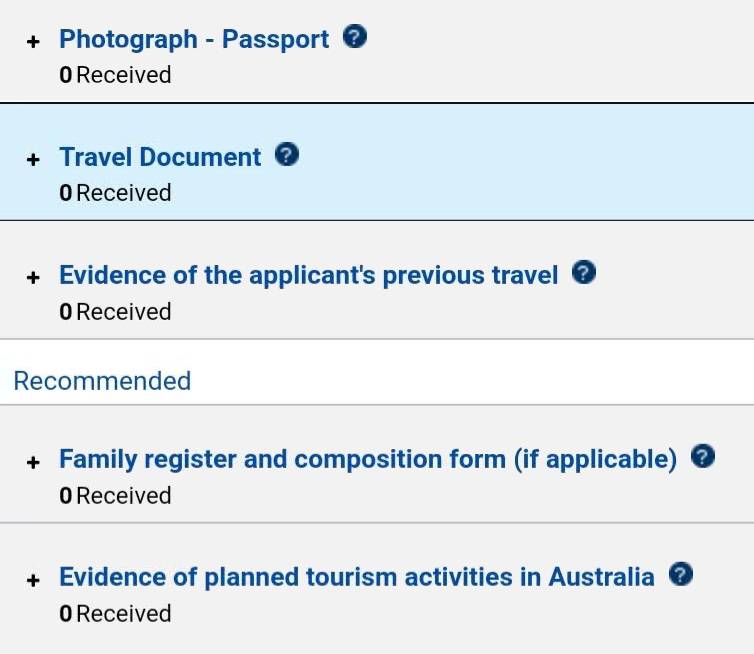This screenshot has width=754, height=654.
Task: Open Evidence of planned tourism activities in Australia
Action: 357,577
